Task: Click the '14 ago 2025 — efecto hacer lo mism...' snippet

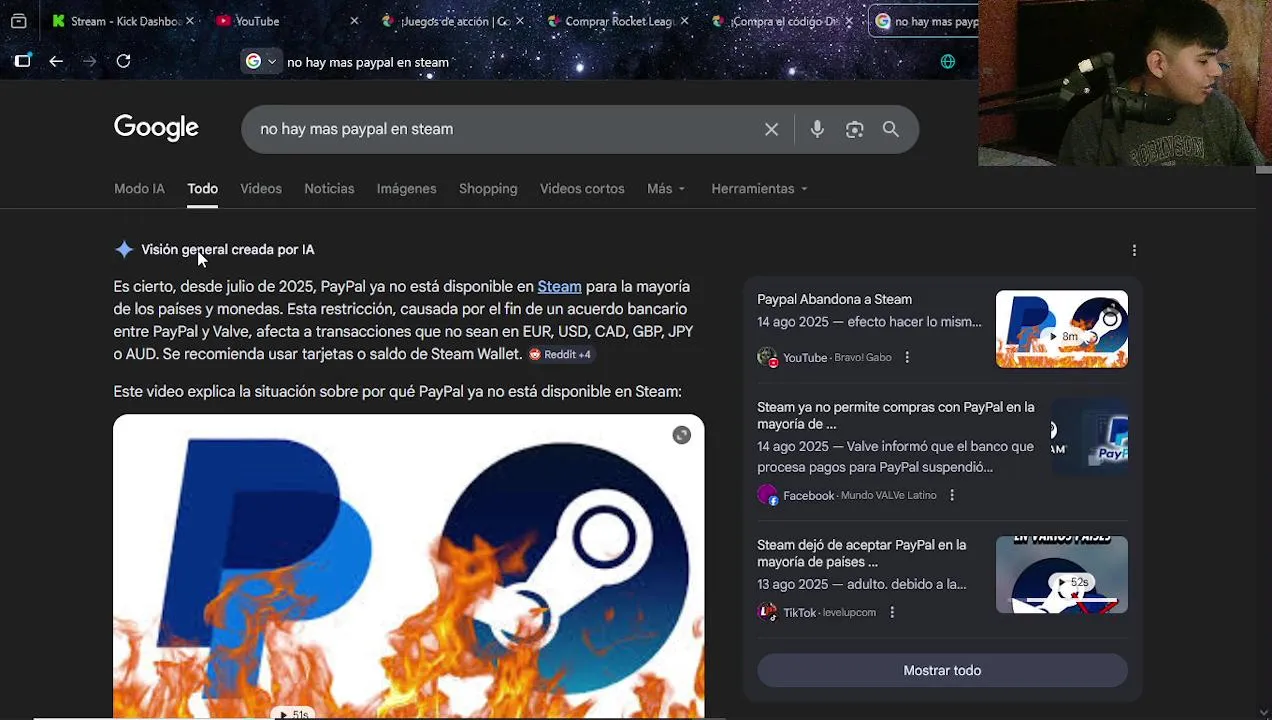Action: tap(869, 322)
